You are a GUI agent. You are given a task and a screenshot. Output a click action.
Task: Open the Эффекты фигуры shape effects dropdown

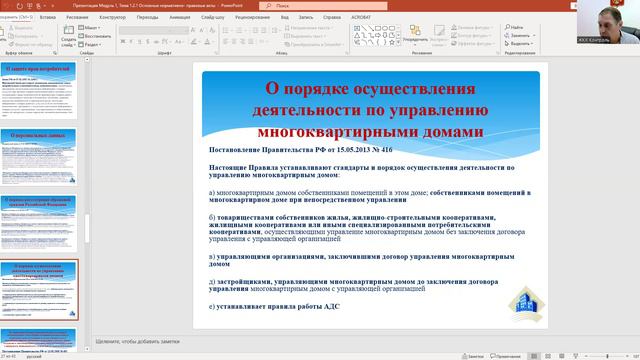(x=473, y=43)
